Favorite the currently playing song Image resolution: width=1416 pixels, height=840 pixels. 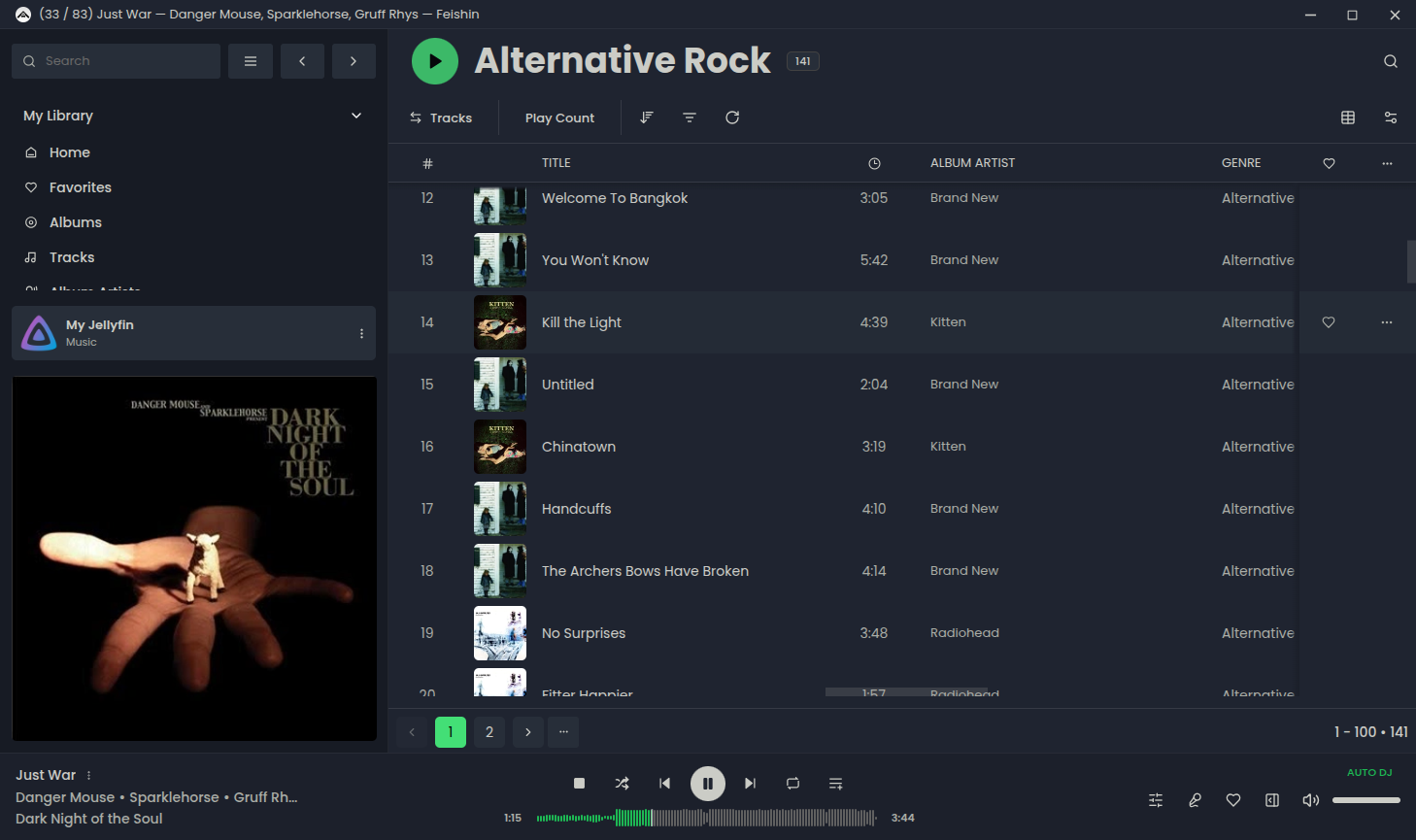1233,800
